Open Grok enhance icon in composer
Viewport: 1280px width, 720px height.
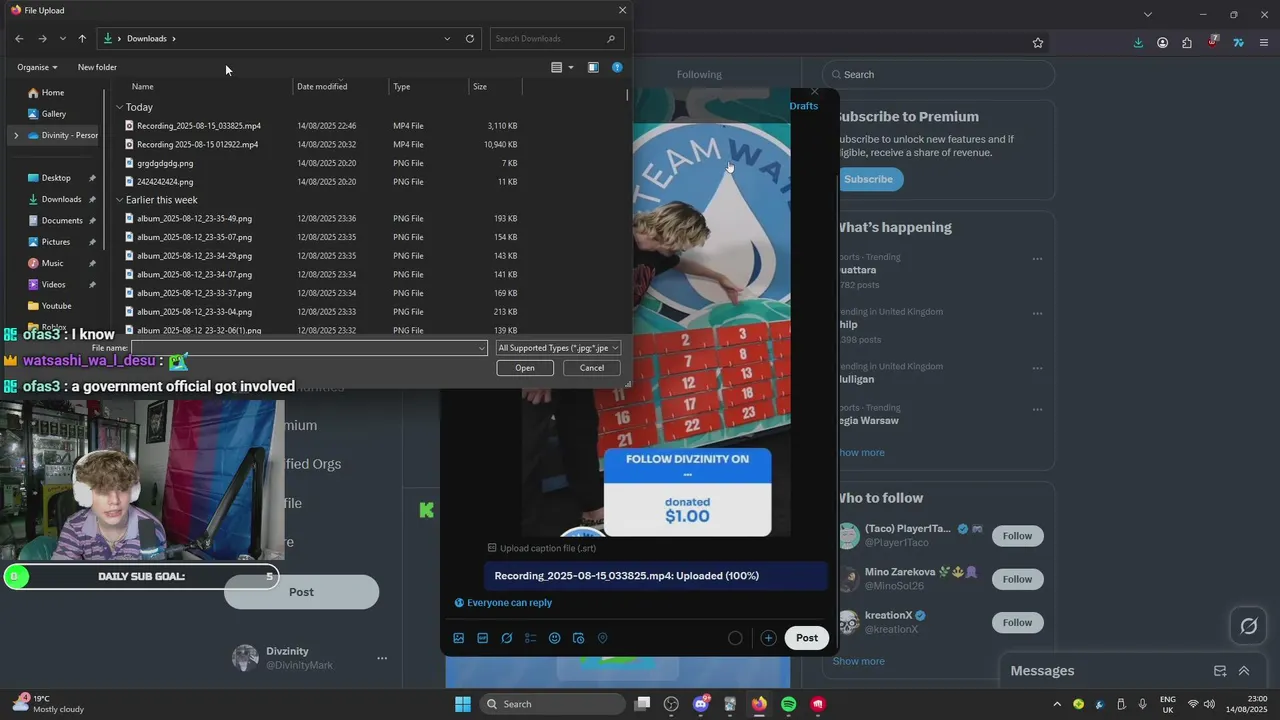507,638
